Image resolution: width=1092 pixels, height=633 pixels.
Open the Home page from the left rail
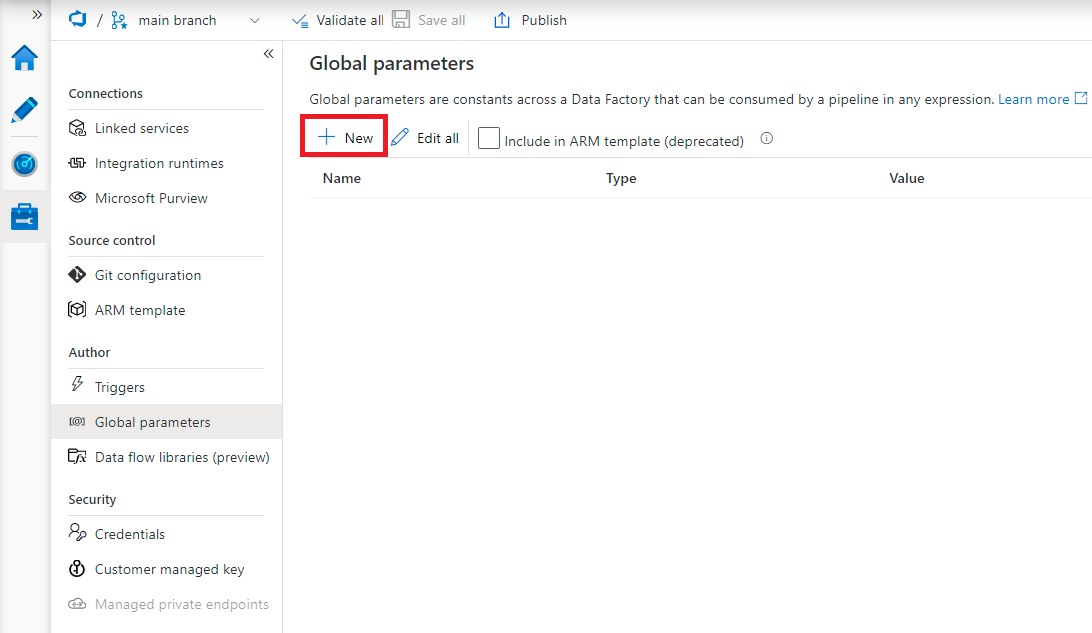pyautogui.click(x=23, y=58)
